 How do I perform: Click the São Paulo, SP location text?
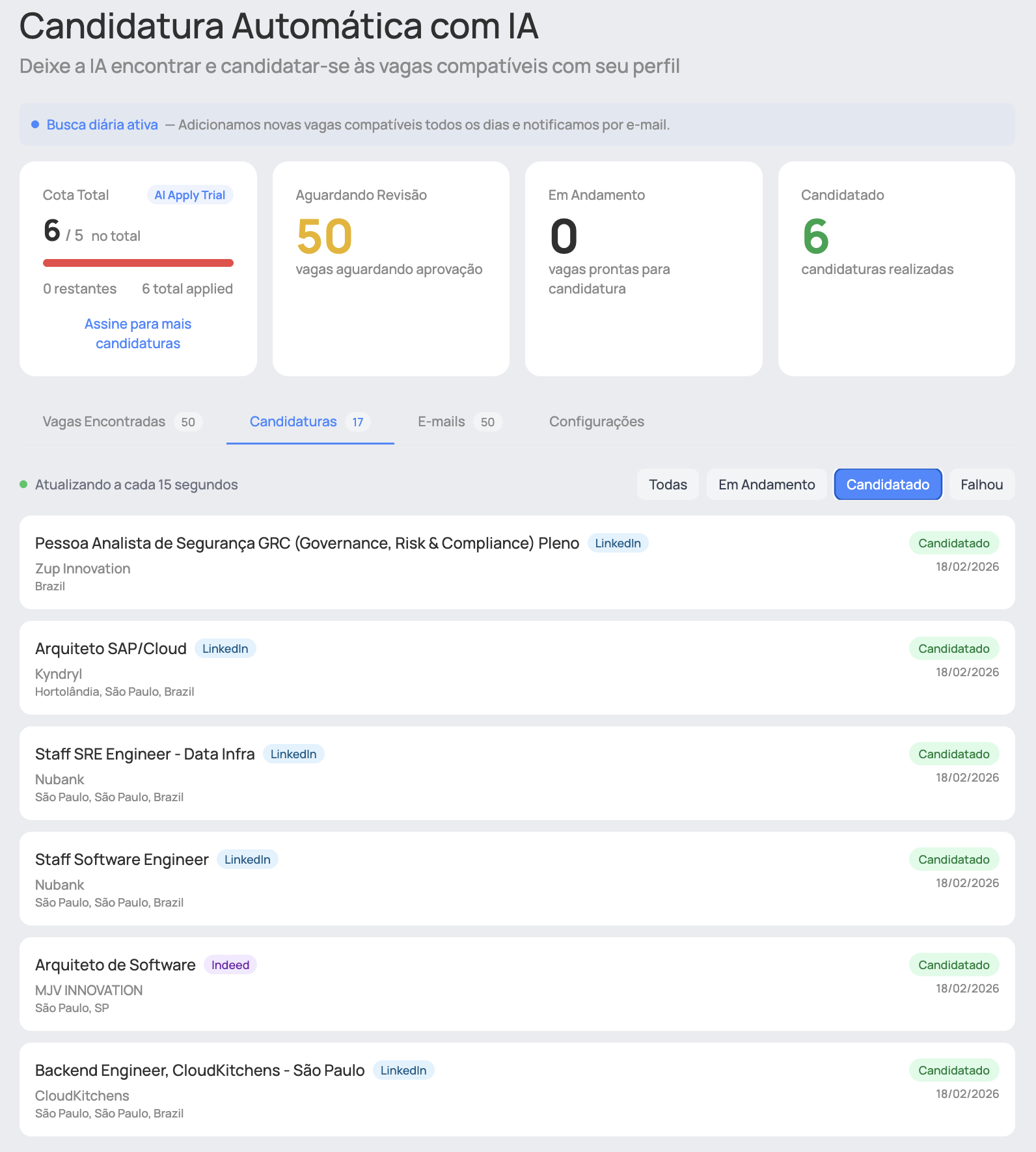[x=72, y=1008]
